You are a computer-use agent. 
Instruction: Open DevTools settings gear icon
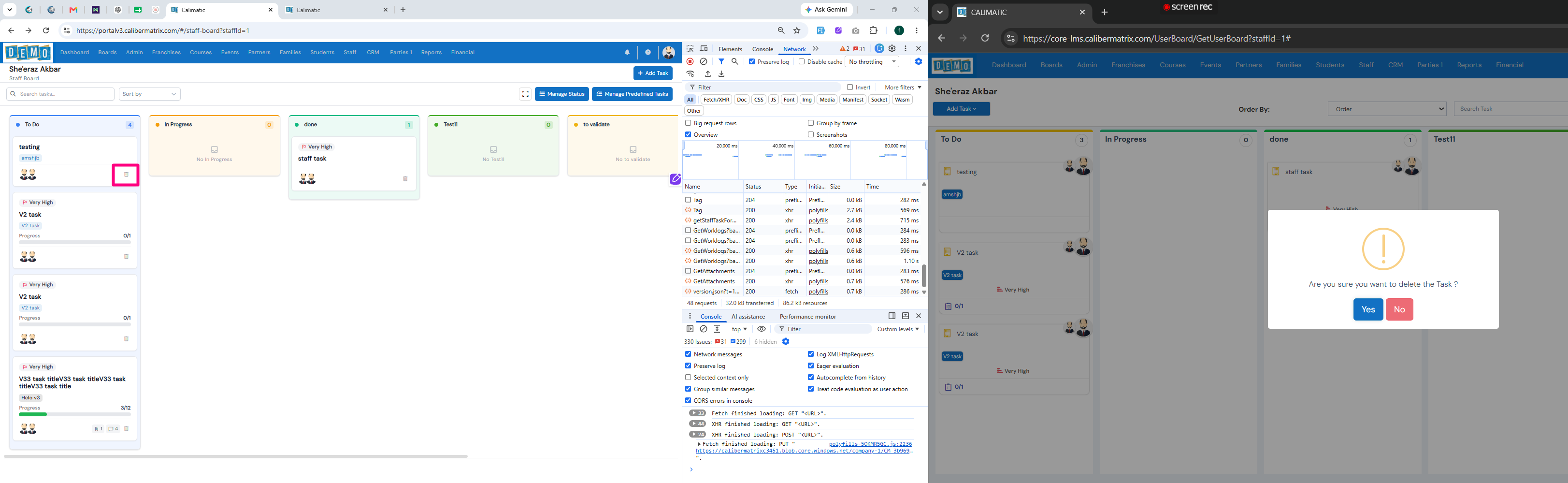(892, 49)
